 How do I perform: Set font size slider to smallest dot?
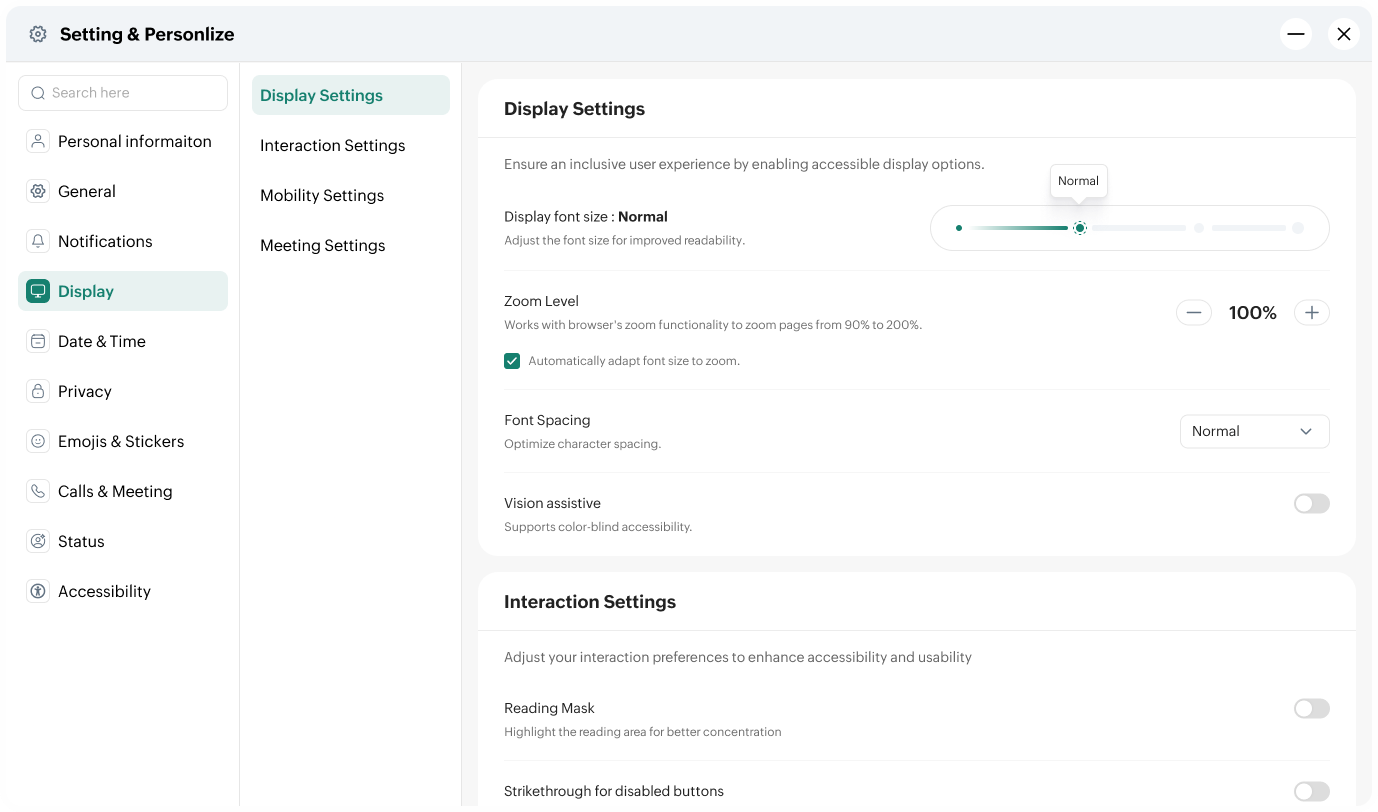[x=959, y=228]
